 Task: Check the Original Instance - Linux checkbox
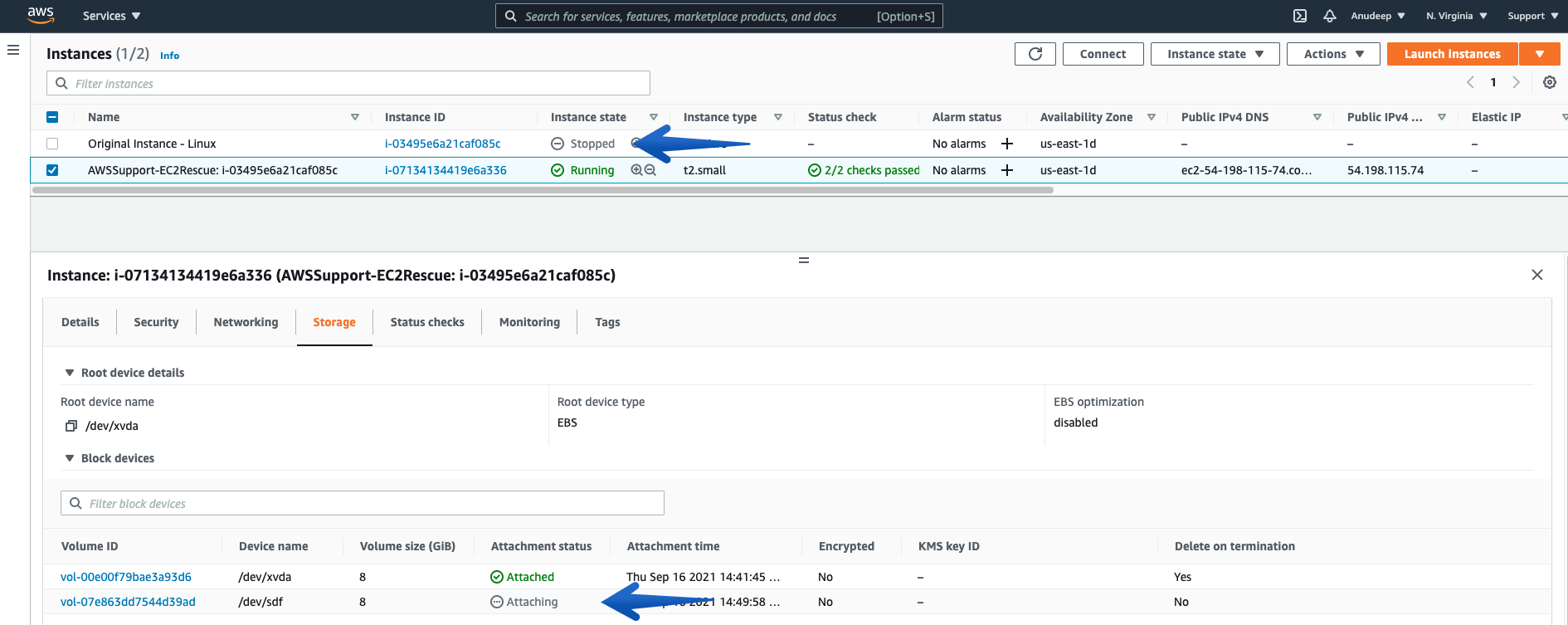(x=52, y=144)
